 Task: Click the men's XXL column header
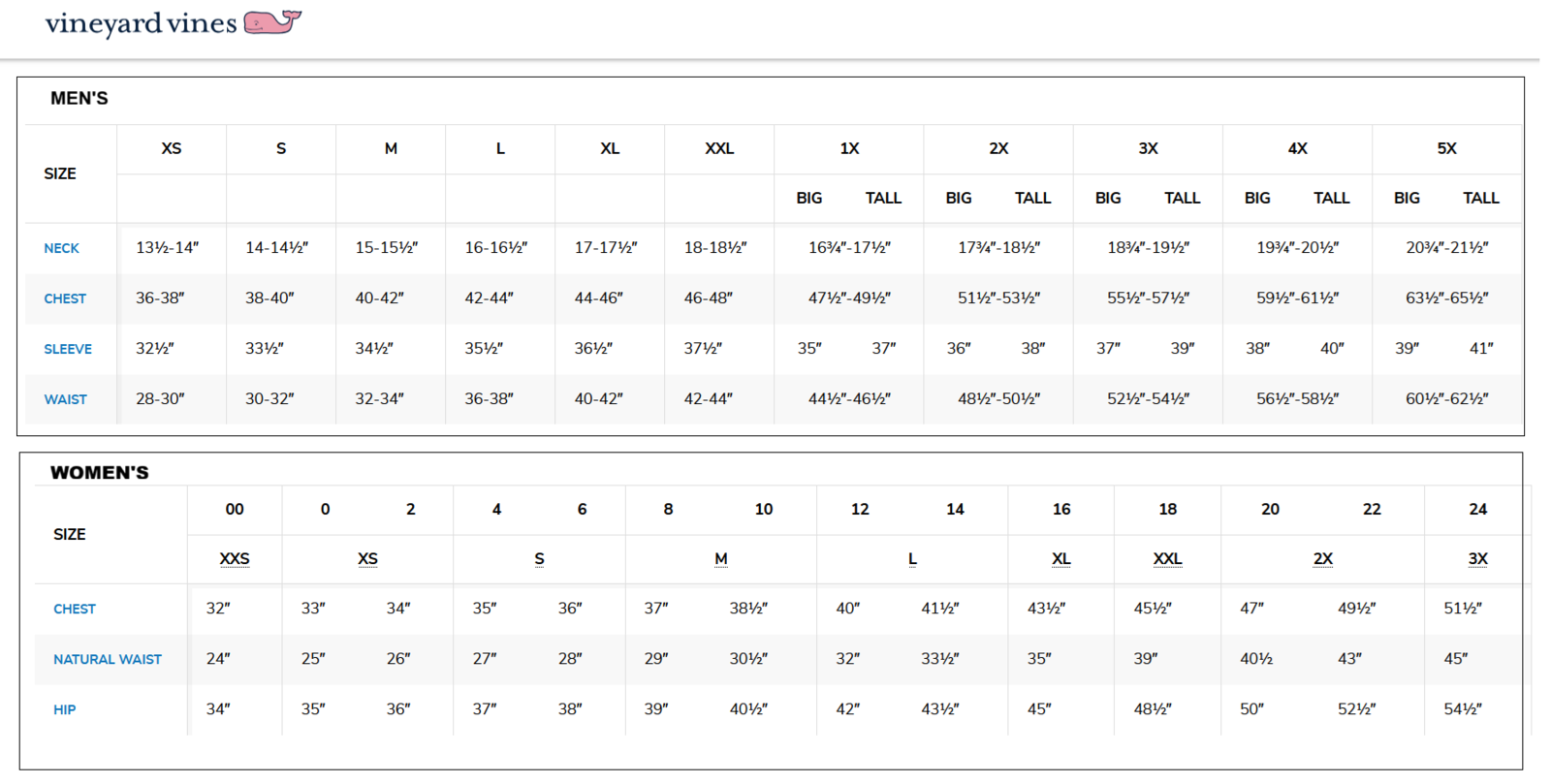click(x=719, y=148)
